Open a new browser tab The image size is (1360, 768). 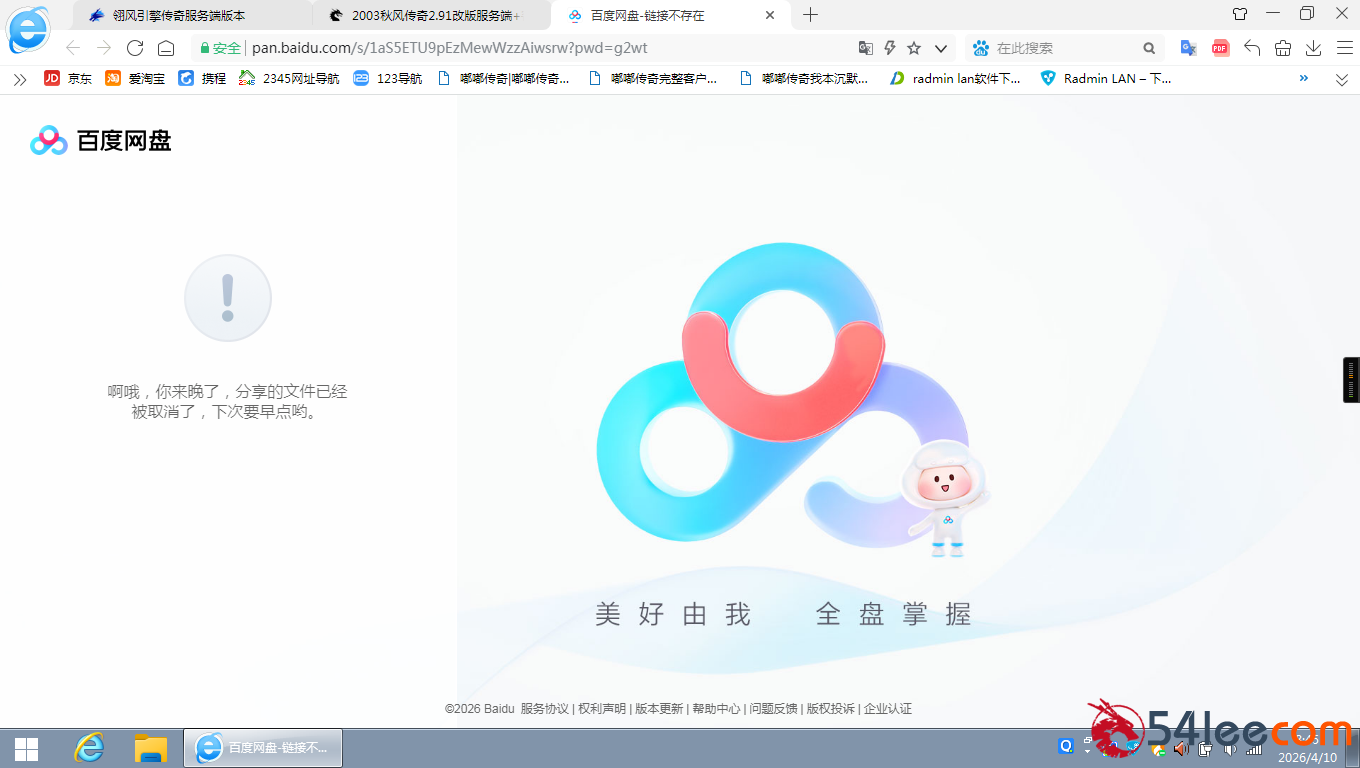pos(810,15)
